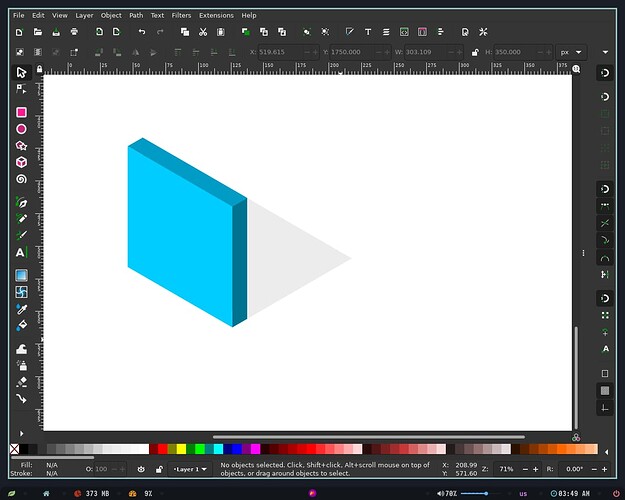Open the File menu
The image size is (625, 500).
19,15
